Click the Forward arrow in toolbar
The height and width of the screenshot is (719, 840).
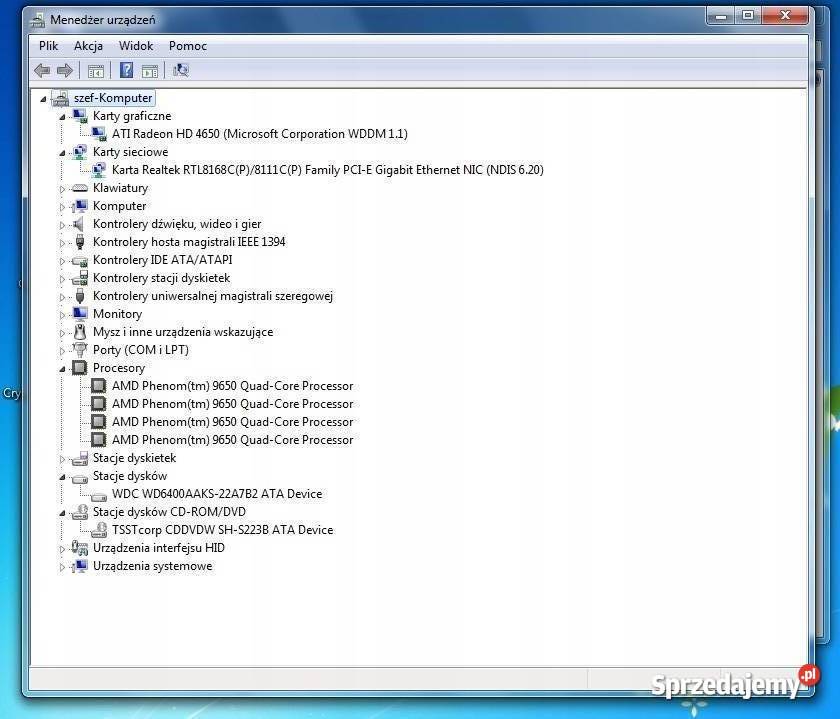coord(65,70)
